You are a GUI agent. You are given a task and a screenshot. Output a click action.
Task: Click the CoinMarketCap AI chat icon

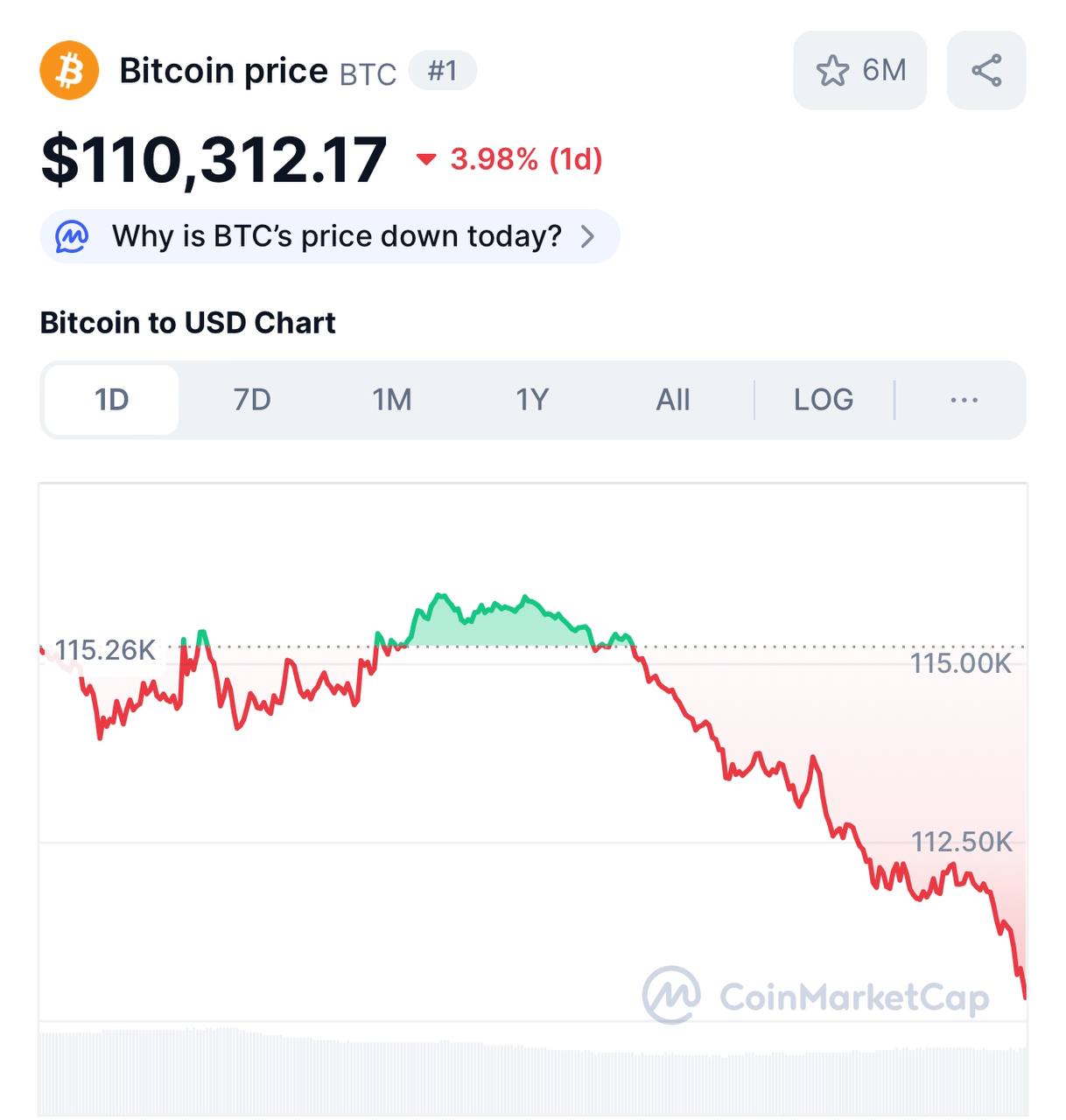point(72,236)
